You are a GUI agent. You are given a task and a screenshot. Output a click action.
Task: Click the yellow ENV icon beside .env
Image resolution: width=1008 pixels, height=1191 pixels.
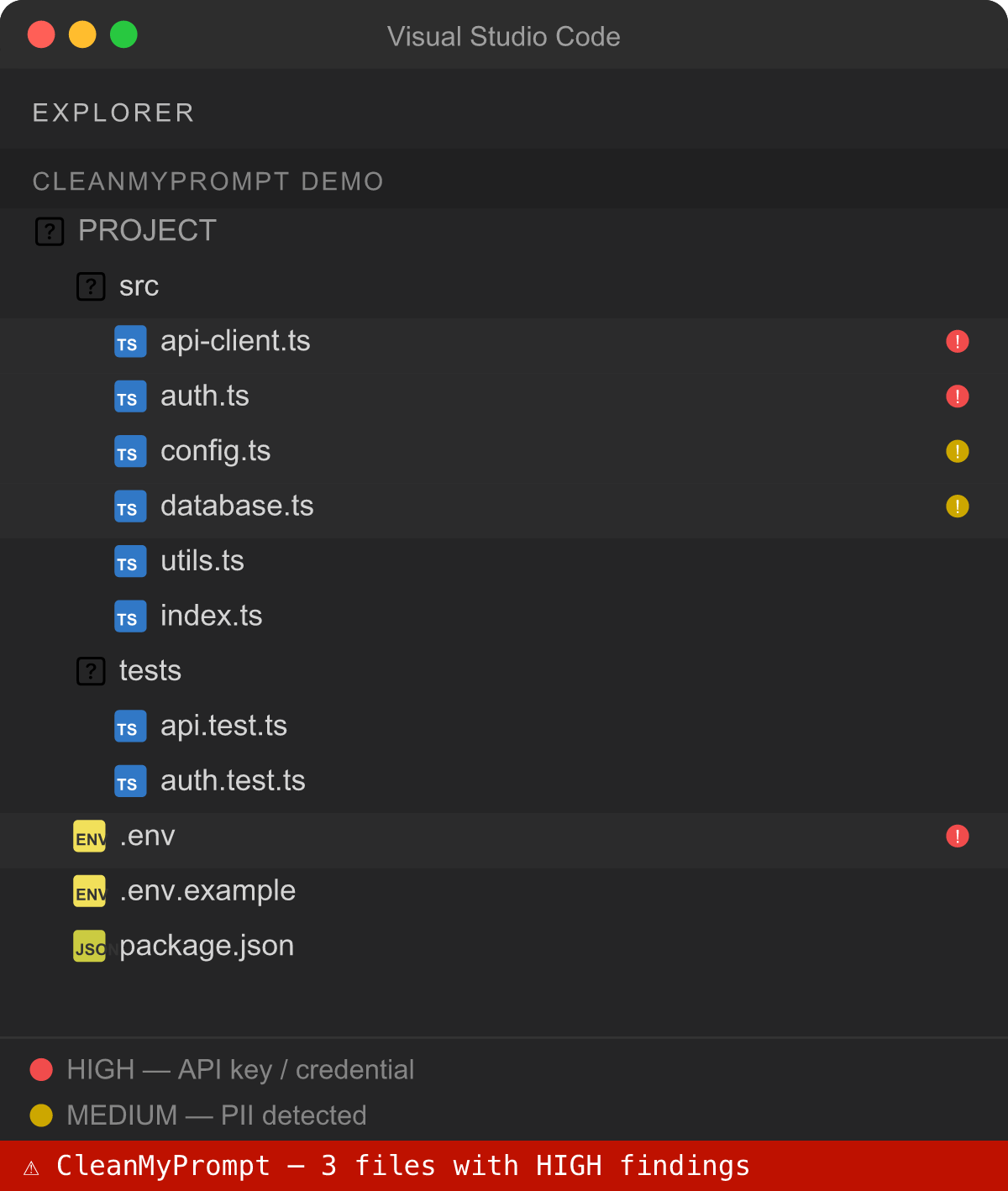[x=90, y=837]
